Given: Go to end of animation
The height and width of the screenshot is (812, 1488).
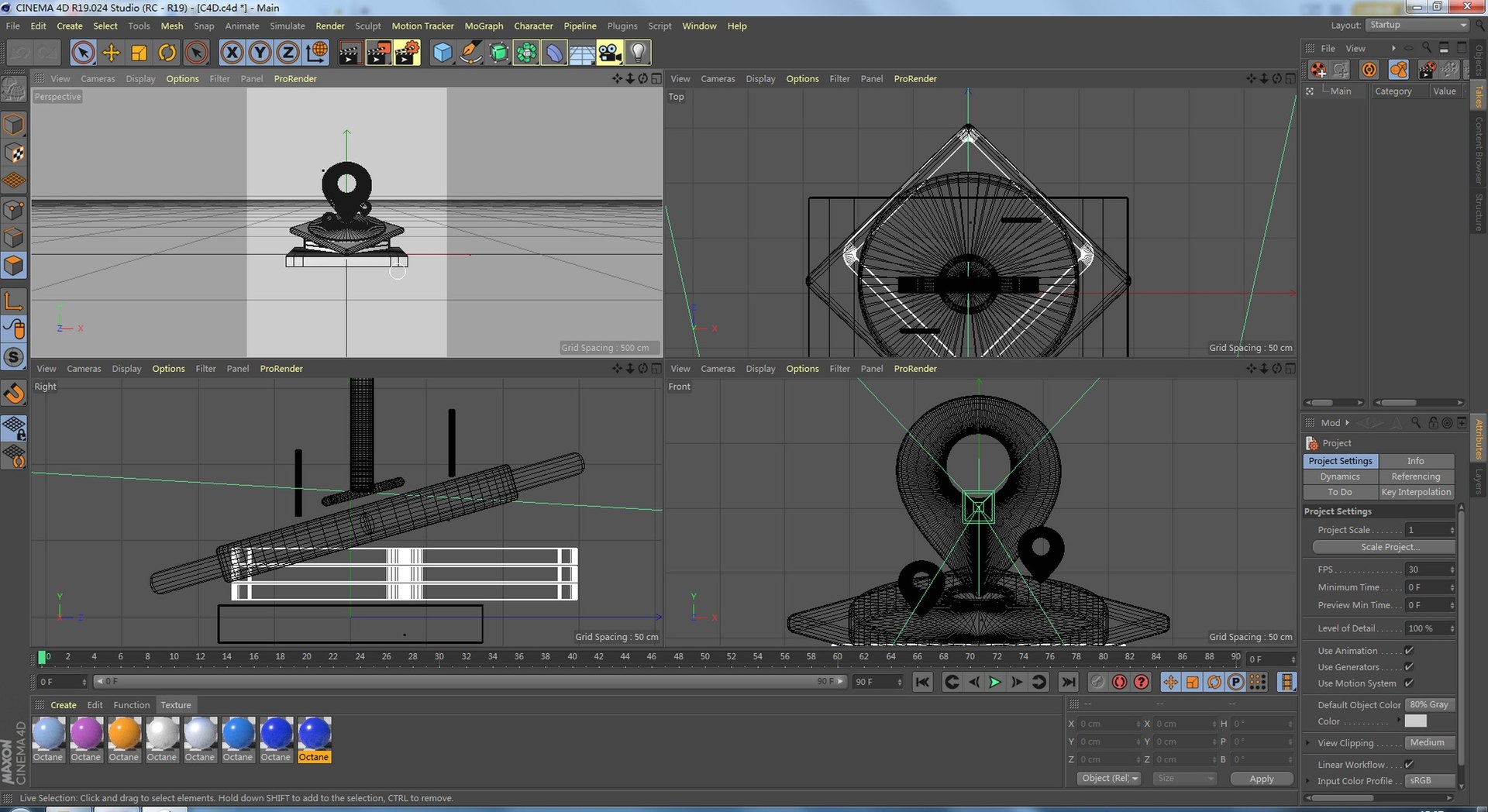Looking at the screenshot, I should click(x=1069, y=682).
